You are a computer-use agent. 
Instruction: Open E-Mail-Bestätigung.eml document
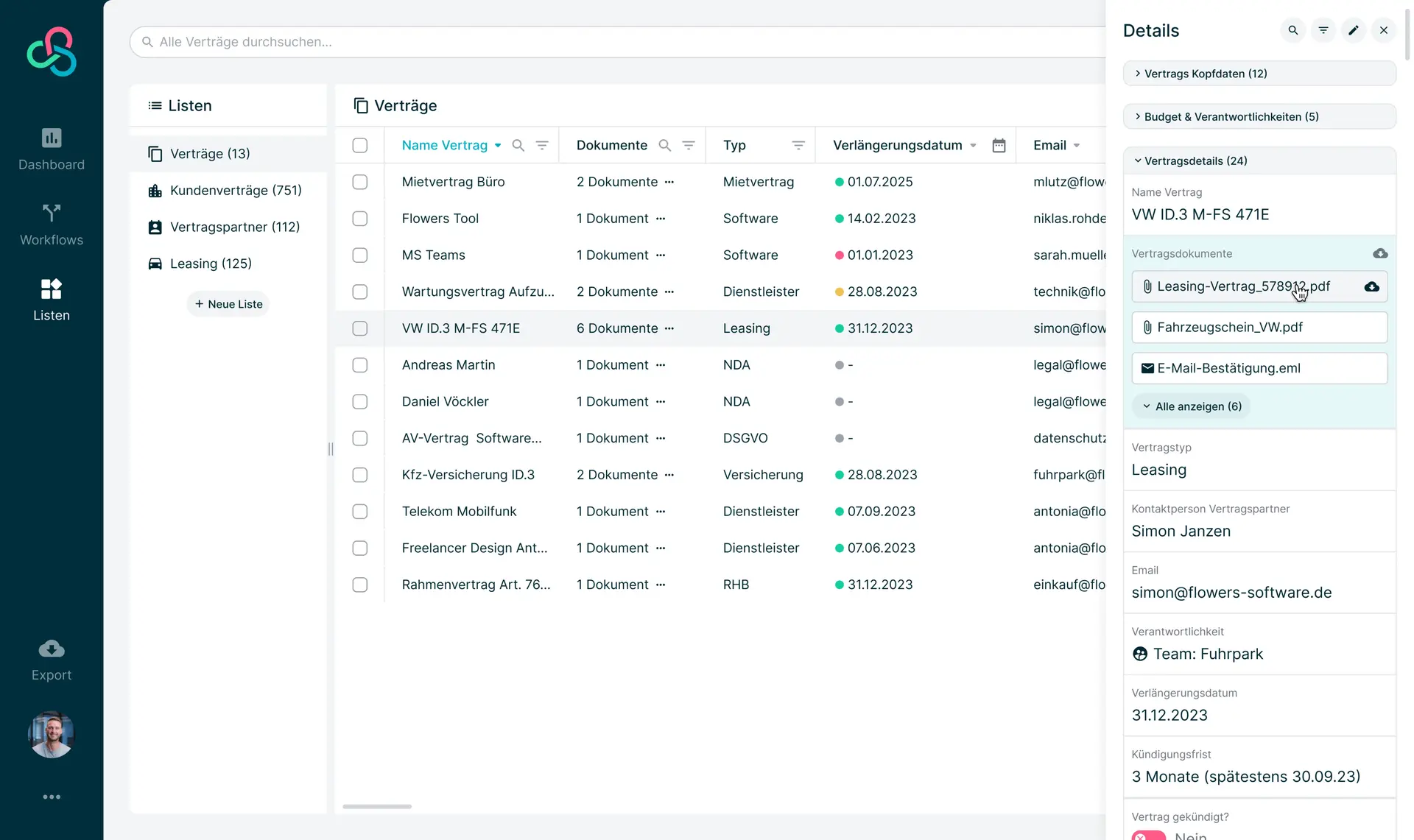pyautogui.click(x=1259, y=368)
